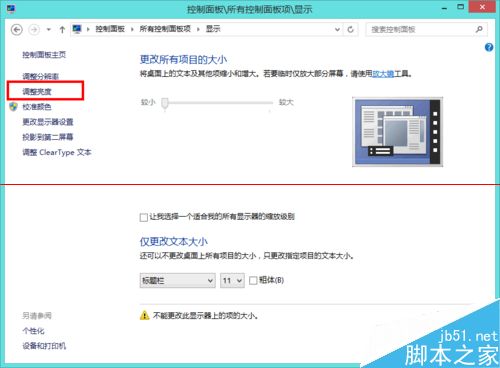The height and width of the screenshot is (368, 500).
Task: Click the 所有控制面板项 breadcrumb
Action: point(165,29)
